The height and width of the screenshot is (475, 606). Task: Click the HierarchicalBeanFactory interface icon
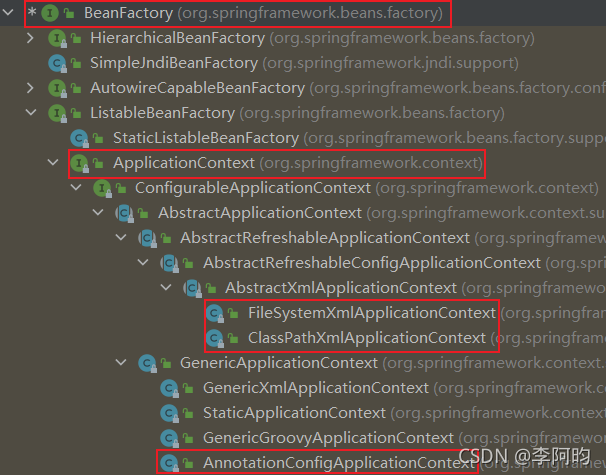(x=57, y=38)
